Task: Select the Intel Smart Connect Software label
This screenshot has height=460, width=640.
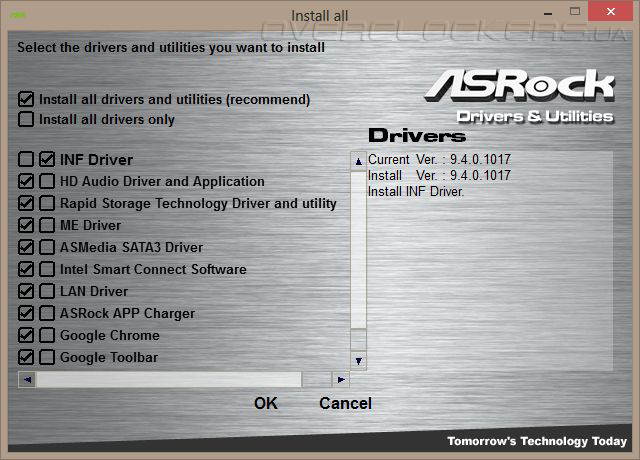Action: click(x=153, y=269)
